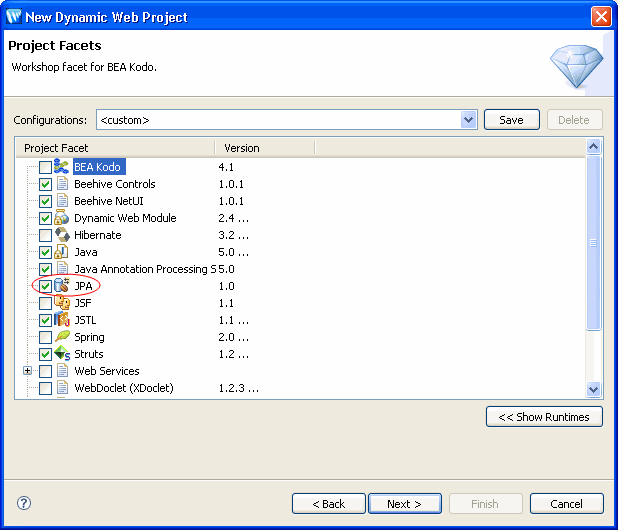The width and height of the screenshot is (618, 530).
Task: Click the JPA database icon
Action: point(61,285)
